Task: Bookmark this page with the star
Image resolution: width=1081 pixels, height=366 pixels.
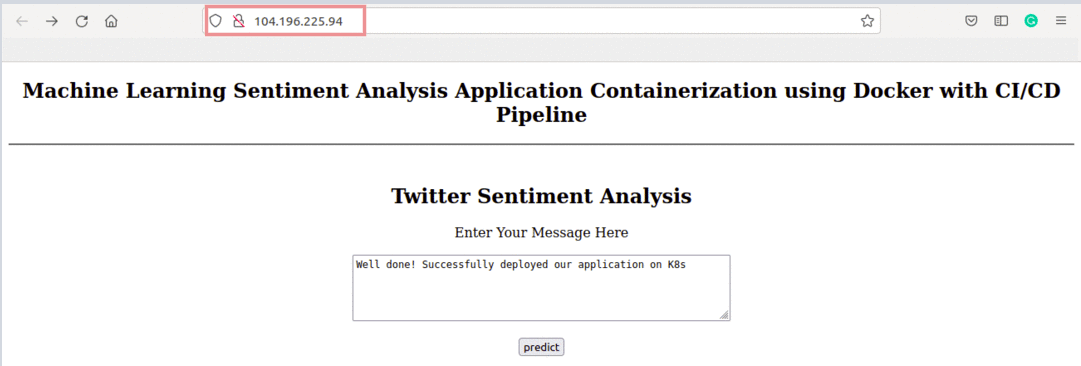Action: coord(867,21)
